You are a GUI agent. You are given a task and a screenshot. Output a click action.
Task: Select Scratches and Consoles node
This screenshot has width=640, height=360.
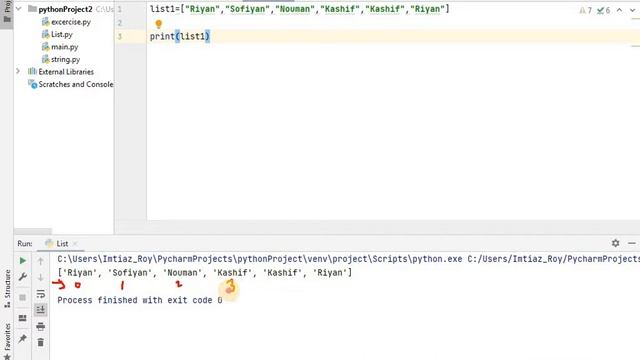(x=71, y=84)
